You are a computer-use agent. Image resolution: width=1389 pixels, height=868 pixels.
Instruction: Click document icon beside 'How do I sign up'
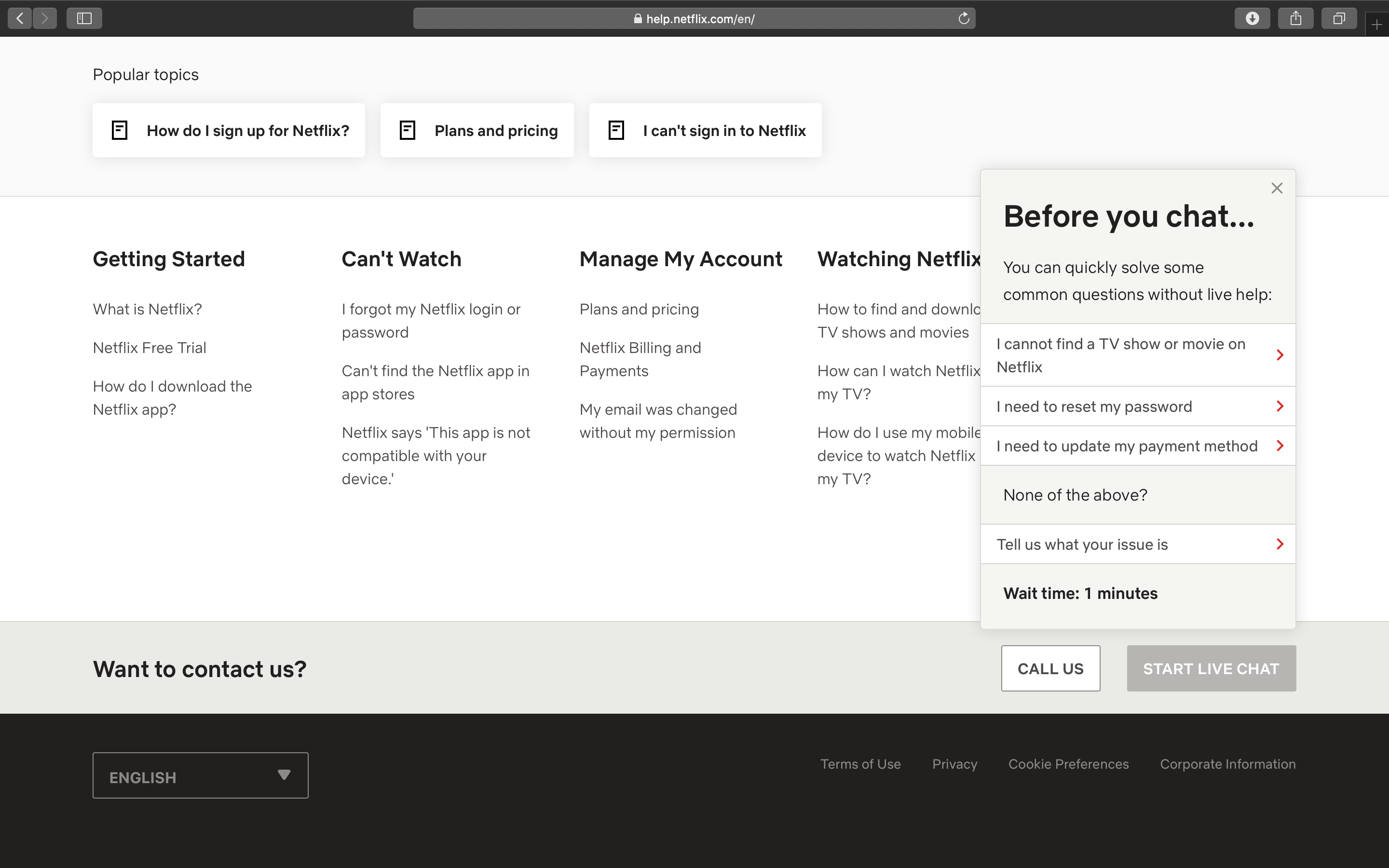pyautogui.click(x=120, y=130)
